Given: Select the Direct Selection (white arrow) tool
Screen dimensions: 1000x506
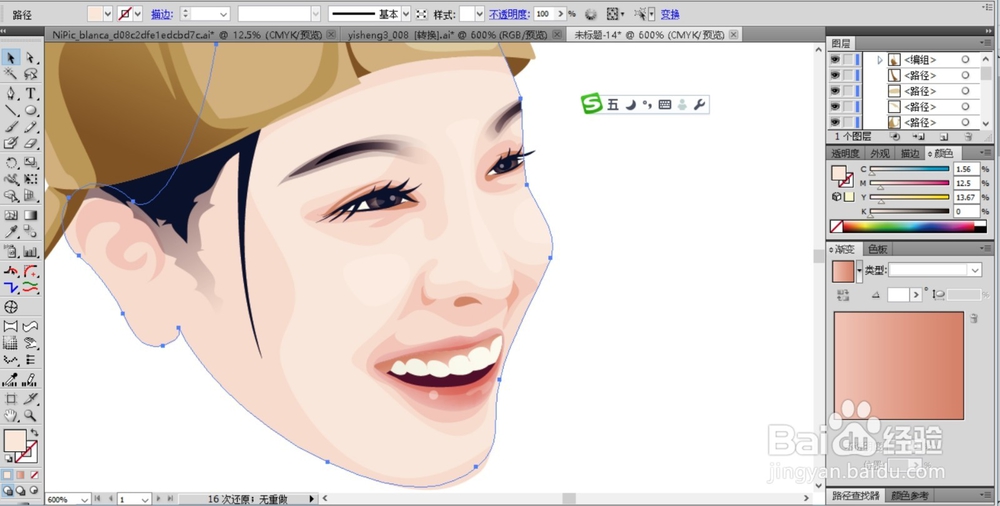Looking at the screenshot, I should 30,58.
